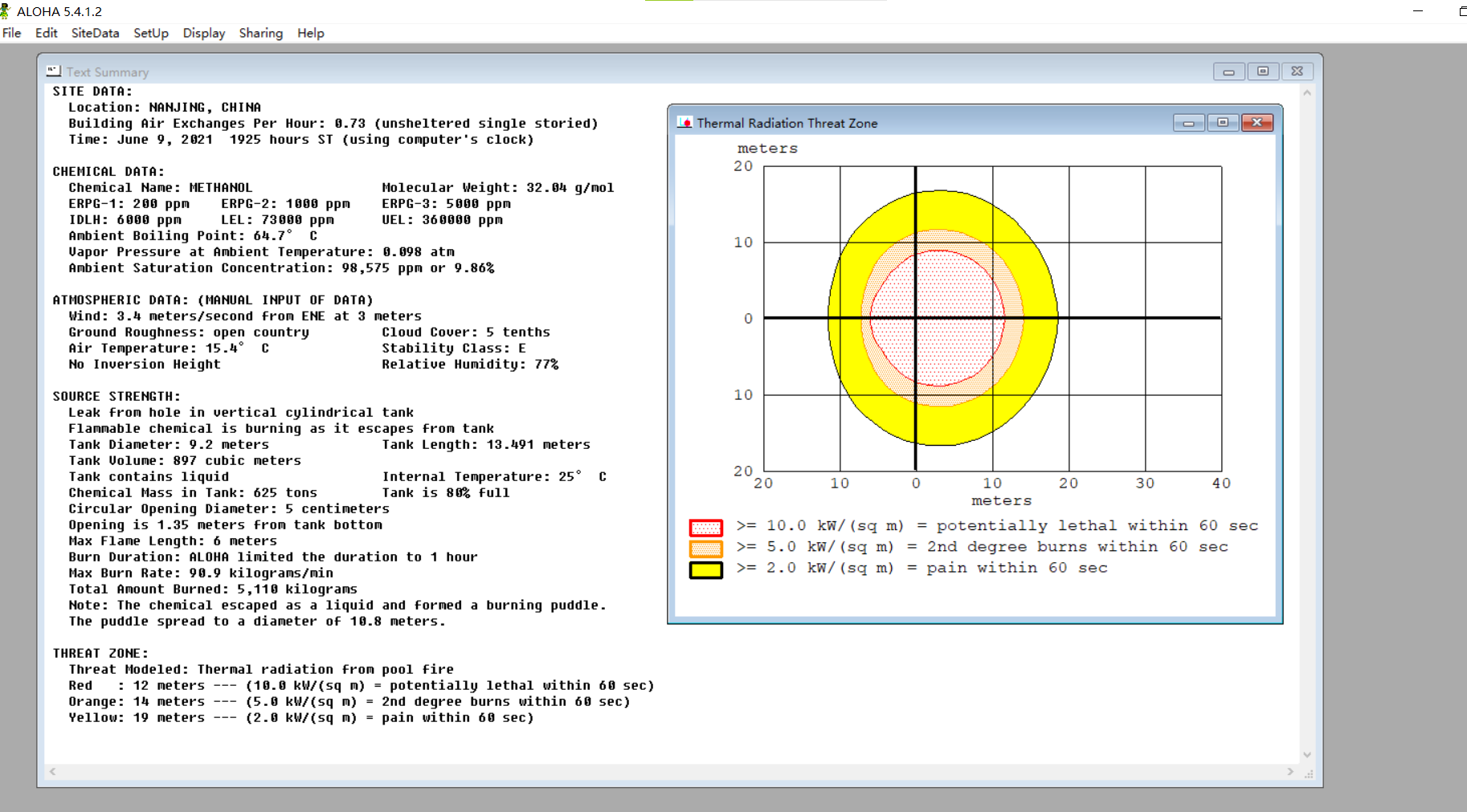This screenshot has width=1467, height=812.
Task: Open the File menu
Action: click(12, 33)
